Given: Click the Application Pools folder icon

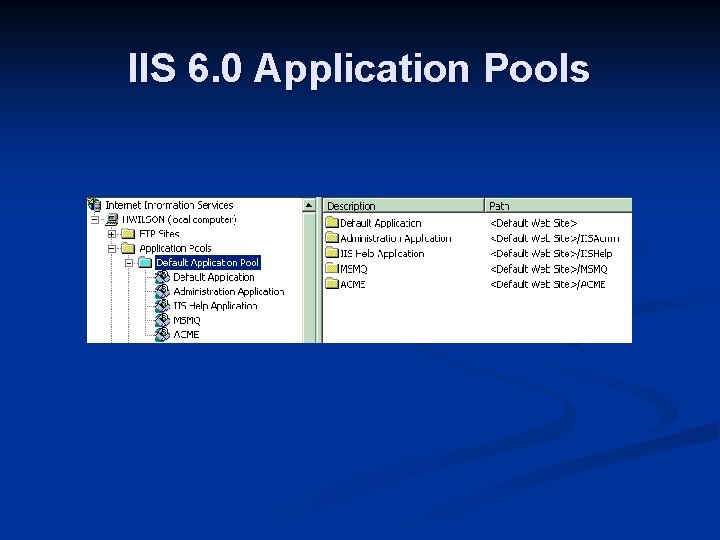Looking at the screenshot, I should [128, 248].
